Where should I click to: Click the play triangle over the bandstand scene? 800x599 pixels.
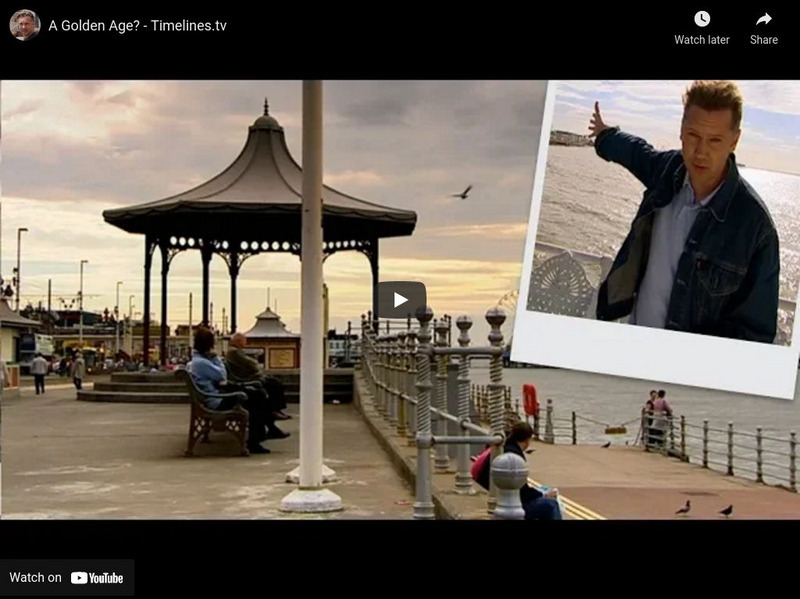[400, 297]
